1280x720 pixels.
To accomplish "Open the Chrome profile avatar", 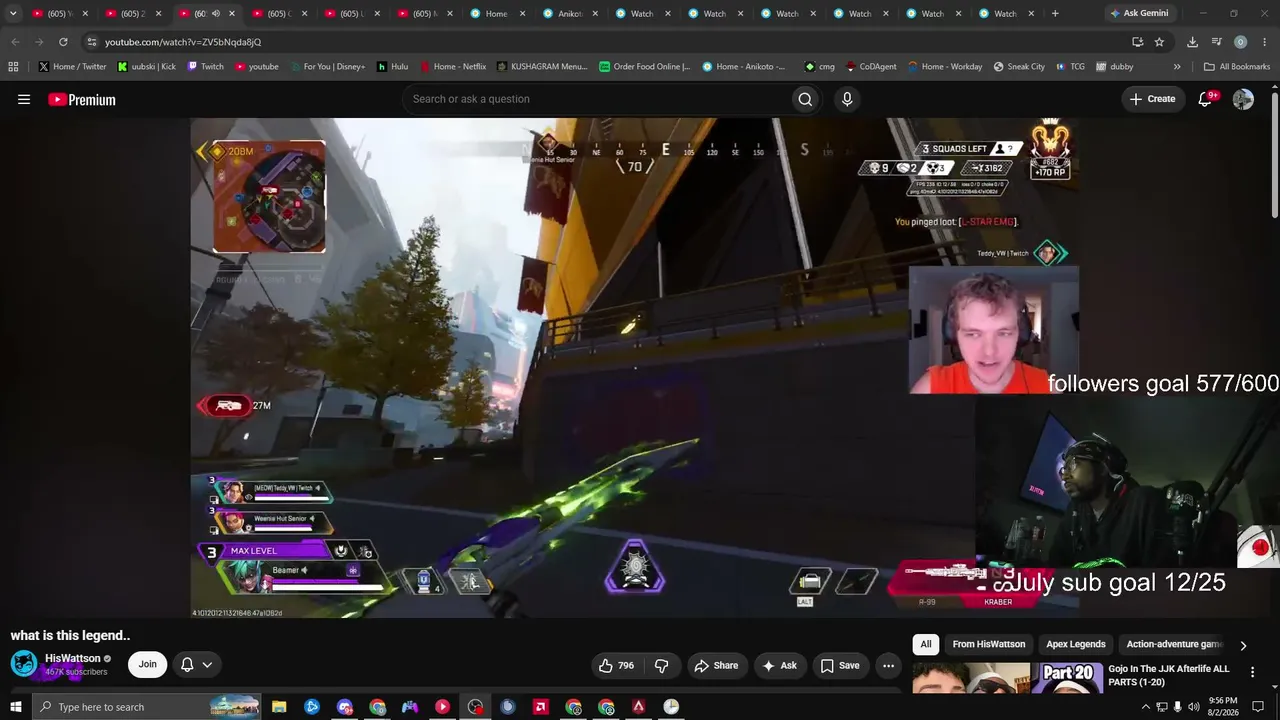I will click(1240, 42).
